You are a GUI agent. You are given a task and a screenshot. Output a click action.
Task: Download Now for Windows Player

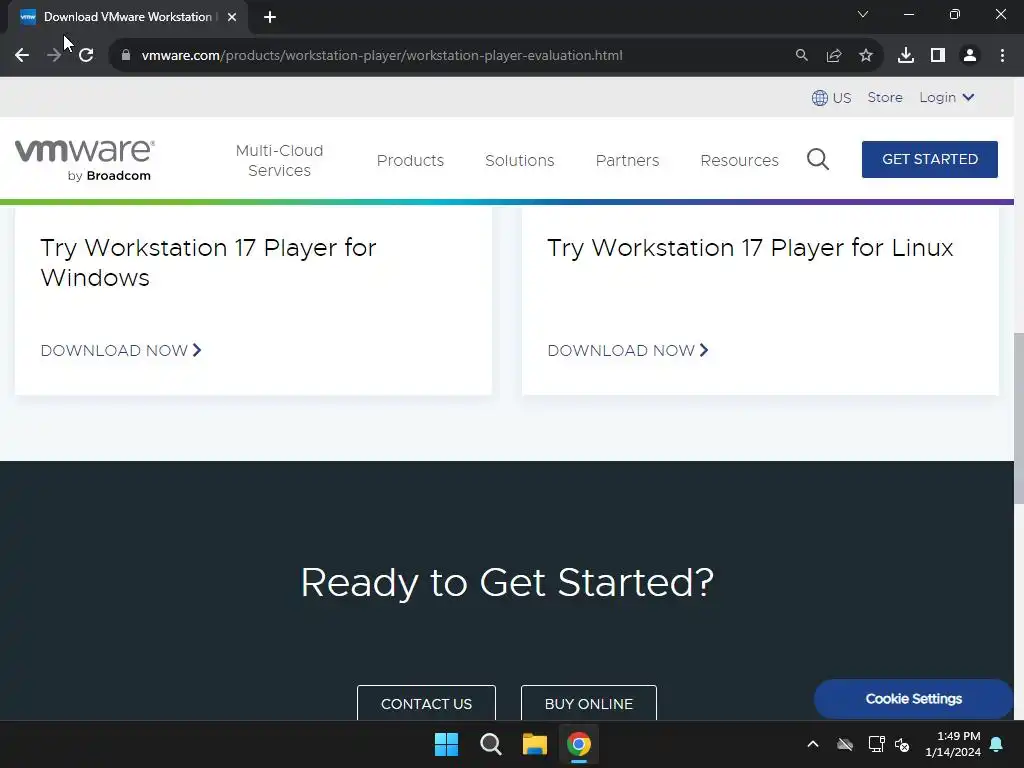point(121,351)
